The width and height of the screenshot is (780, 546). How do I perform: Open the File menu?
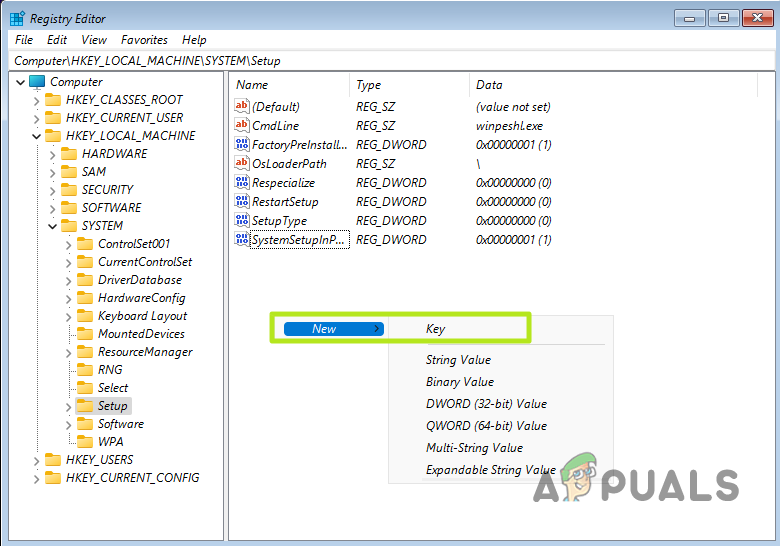click(24, 40)
